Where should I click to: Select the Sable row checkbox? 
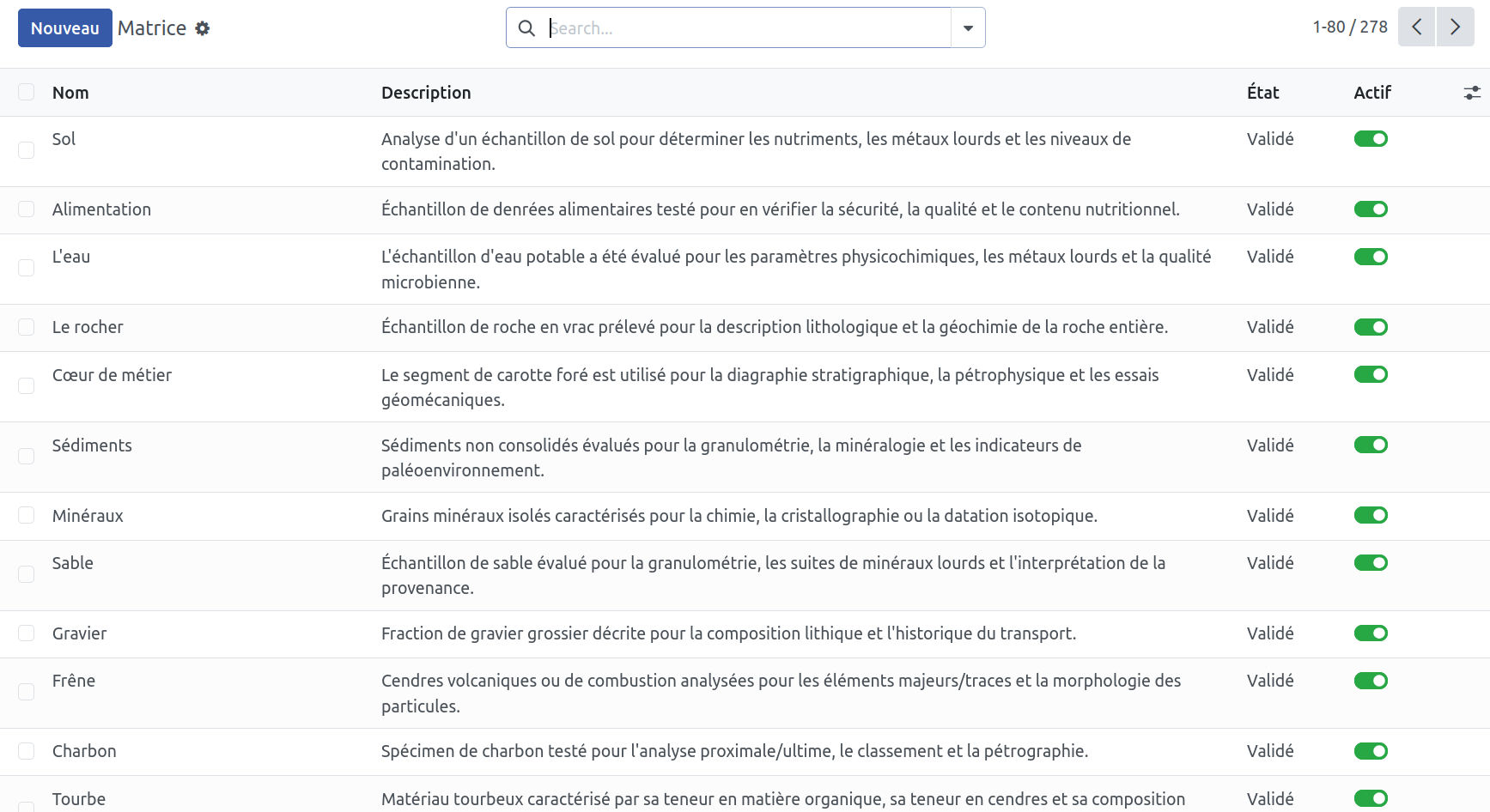[x=27, y=573]
